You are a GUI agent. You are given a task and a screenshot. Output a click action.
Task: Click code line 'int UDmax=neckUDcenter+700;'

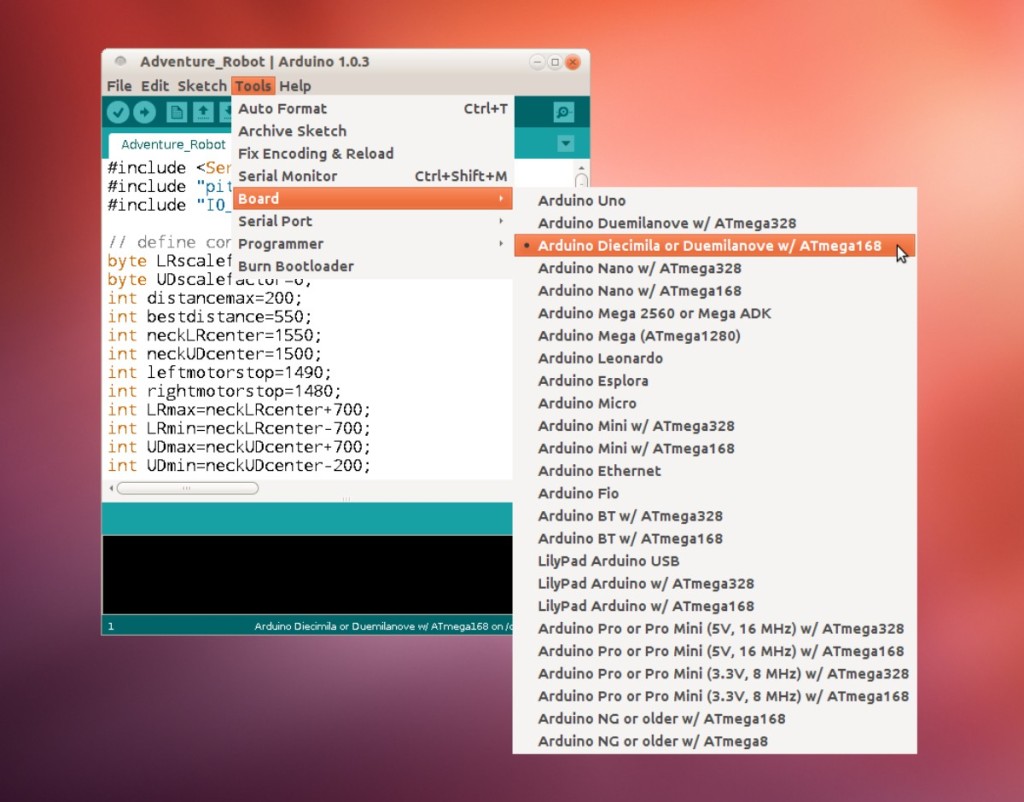pos(239,447)
